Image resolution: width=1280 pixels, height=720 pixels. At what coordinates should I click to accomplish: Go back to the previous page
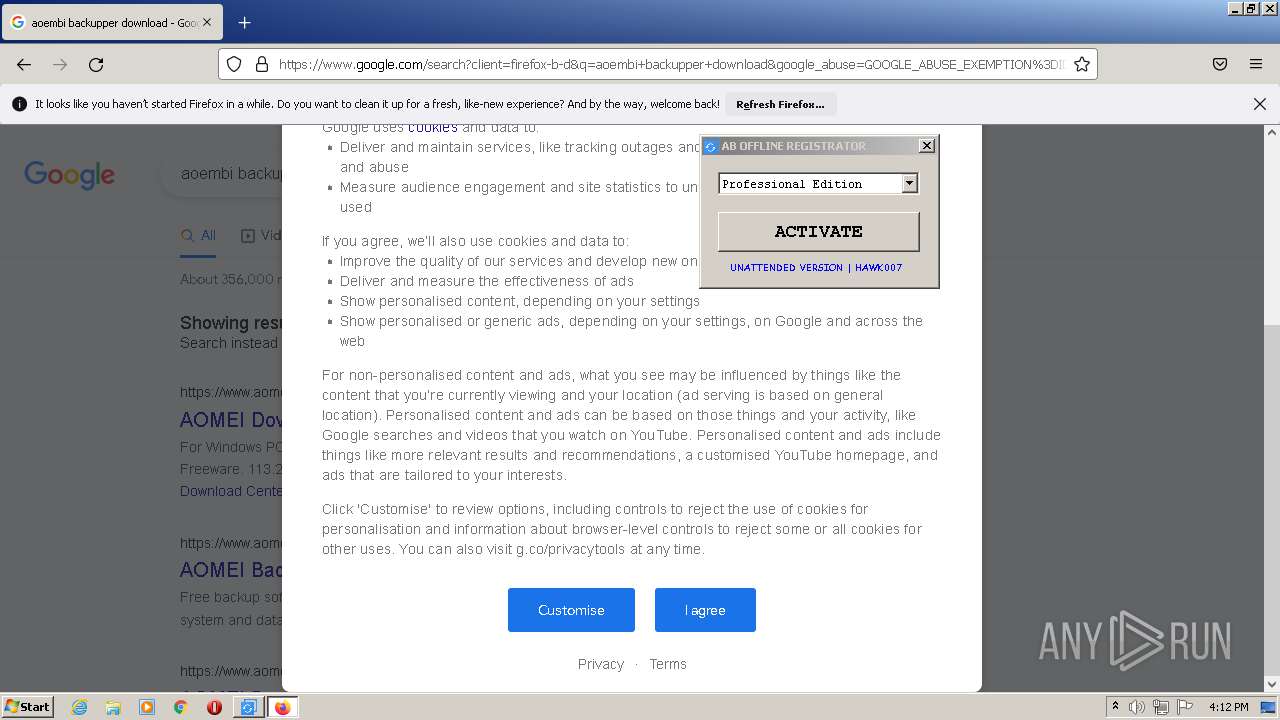point(24,64)
